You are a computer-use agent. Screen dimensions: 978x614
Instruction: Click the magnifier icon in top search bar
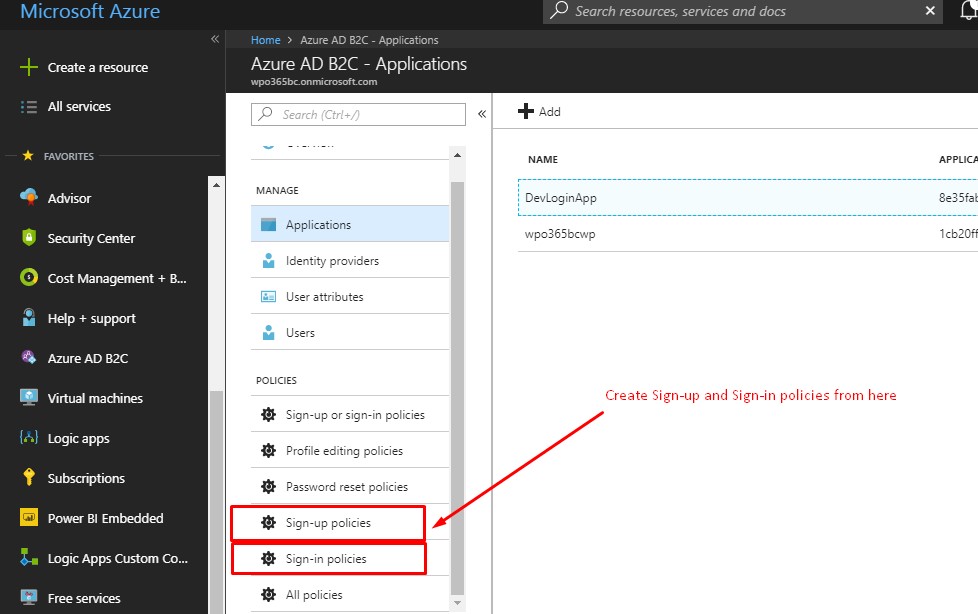pos(559,10)
